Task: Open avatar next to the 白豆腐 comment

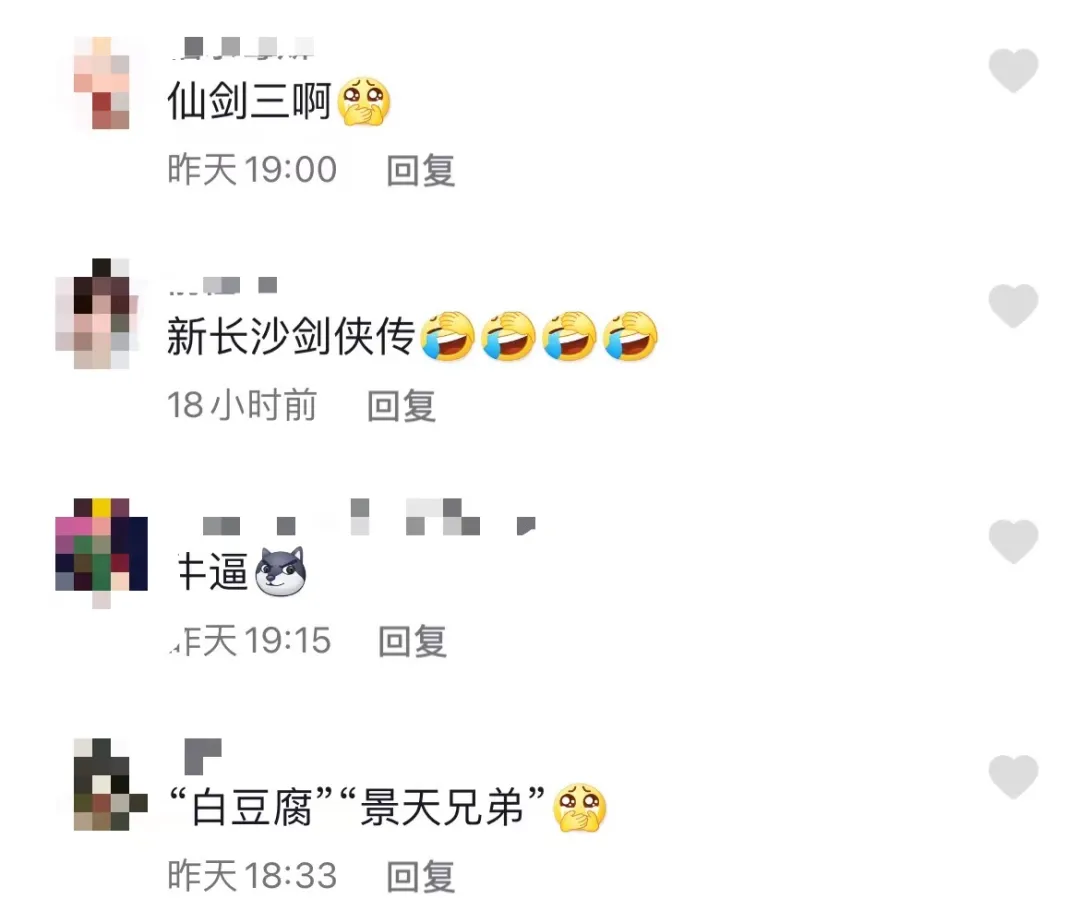Action: pos(110,785)
